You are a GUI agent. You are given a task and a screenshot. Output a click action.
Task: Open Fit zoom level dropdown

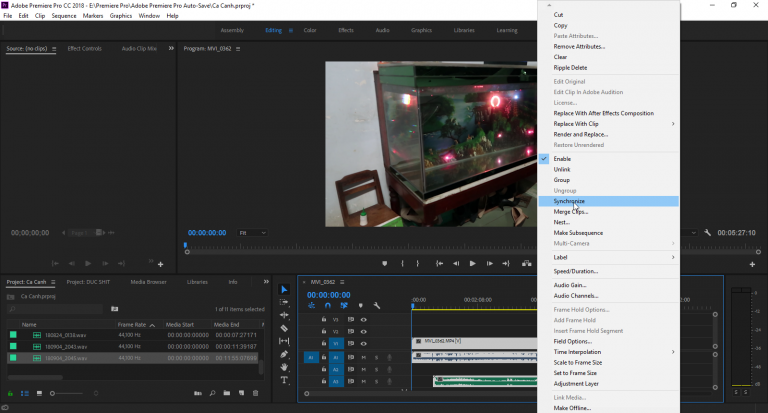tap(252, 233)
